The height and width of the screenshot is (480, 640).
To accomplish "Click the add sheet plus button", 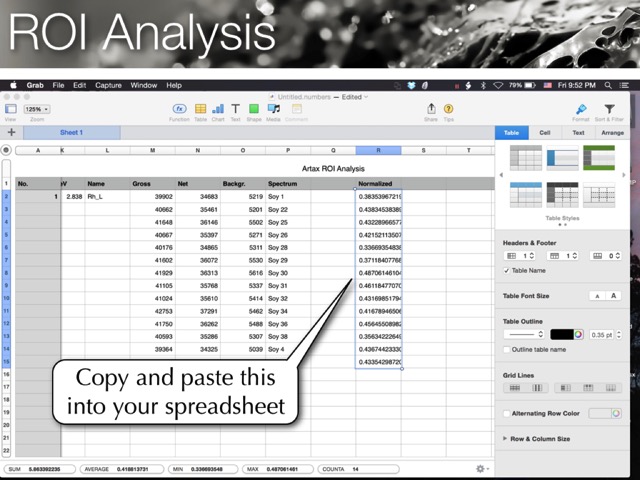I will [x=11, y=132].
